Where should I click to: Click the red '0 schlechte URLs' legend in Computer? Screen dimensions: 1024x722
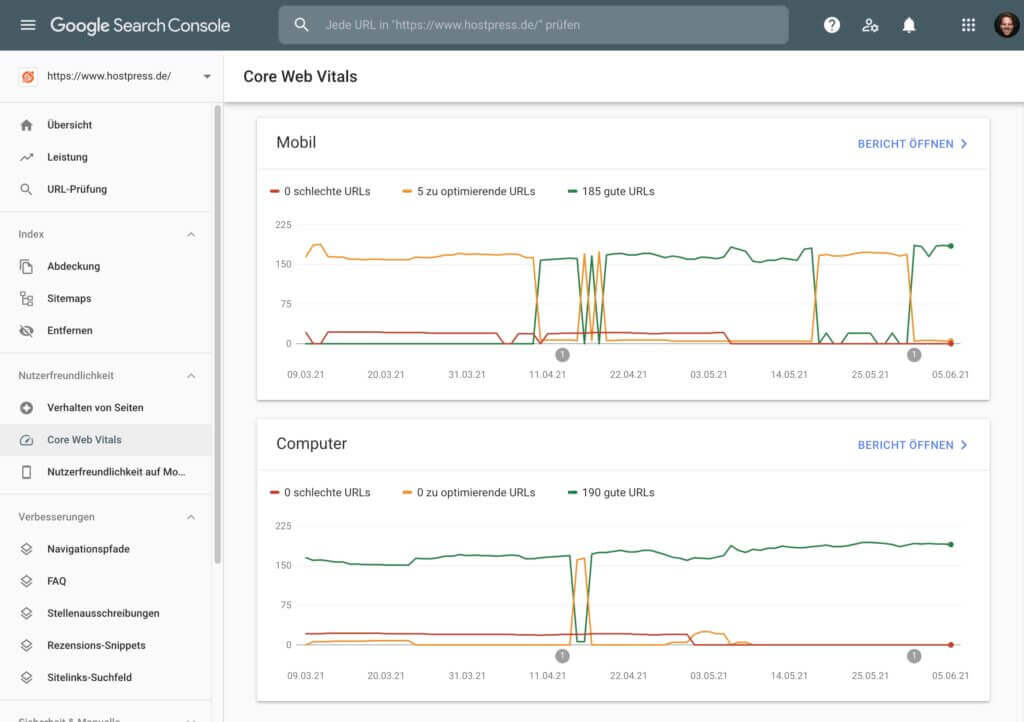(320, 492)
